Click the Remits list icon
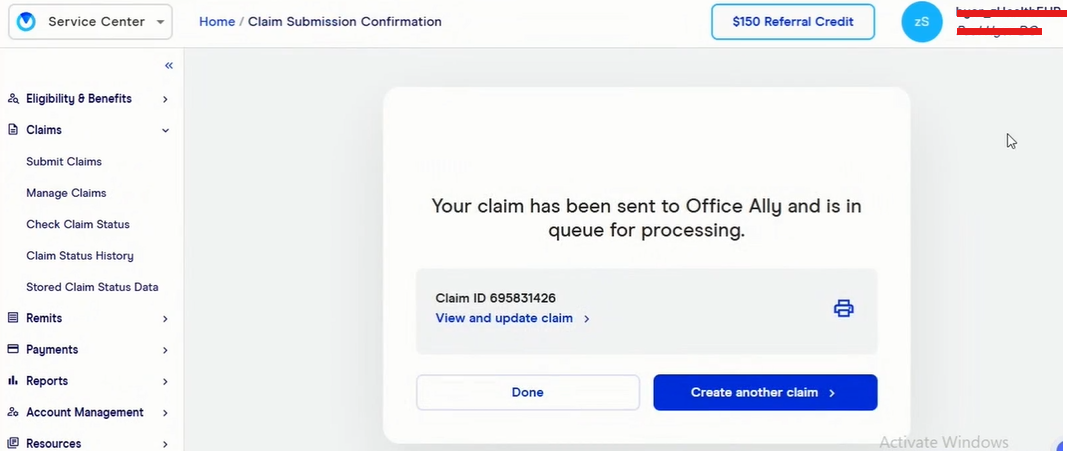Image resolution: width=1068 pixels, height=451 pixels. click(x=14, y=318)
